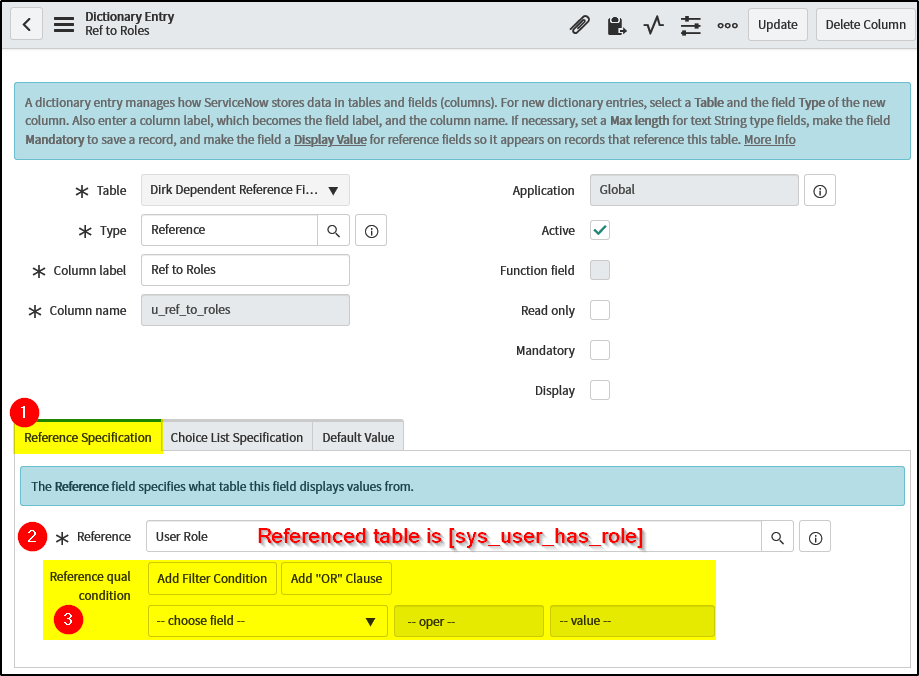Open the activity stream pulse icon
919x676 pixels.
pyautogui.click(x=653, y=25)
